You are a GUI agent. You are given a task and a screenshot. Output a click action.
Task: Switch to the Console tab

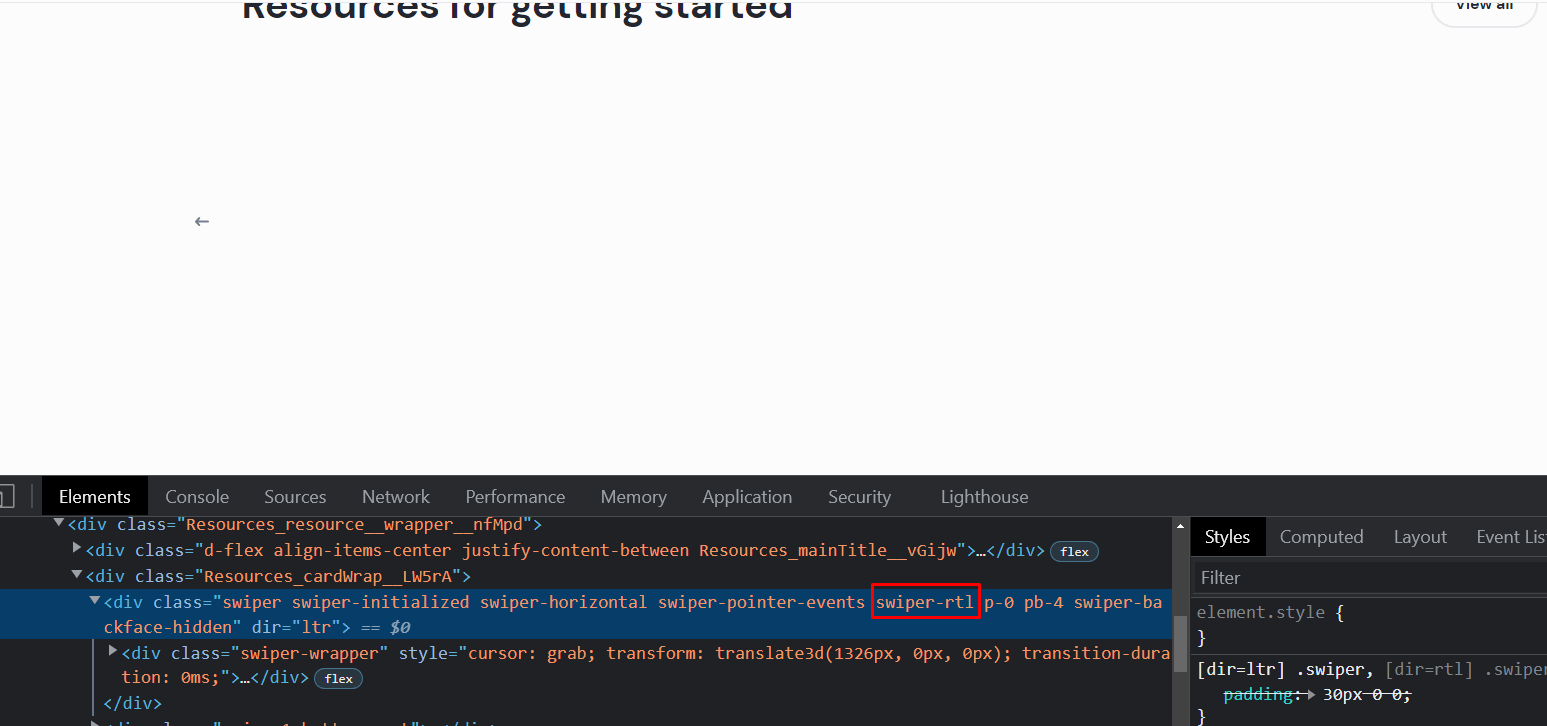[196, 496]
